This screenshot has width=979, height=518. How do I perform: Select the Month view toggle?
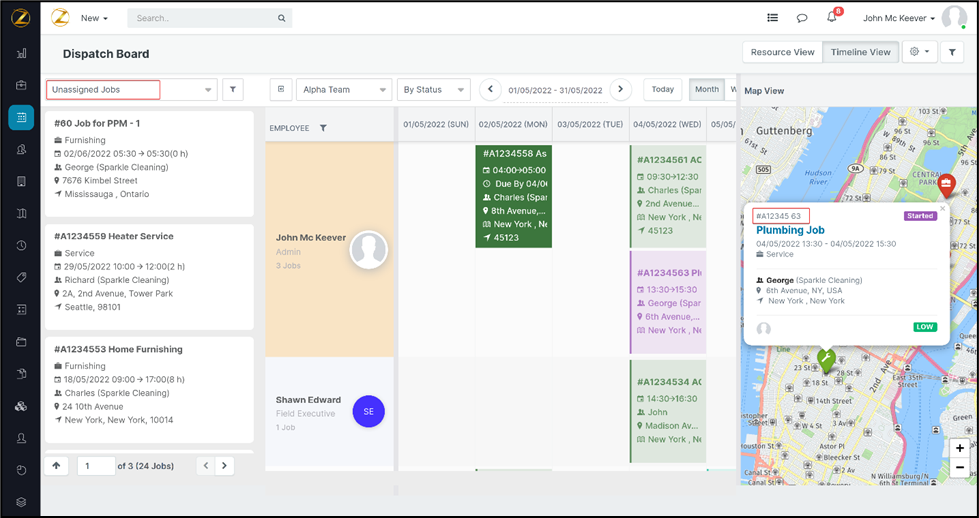tap(706, 89)
